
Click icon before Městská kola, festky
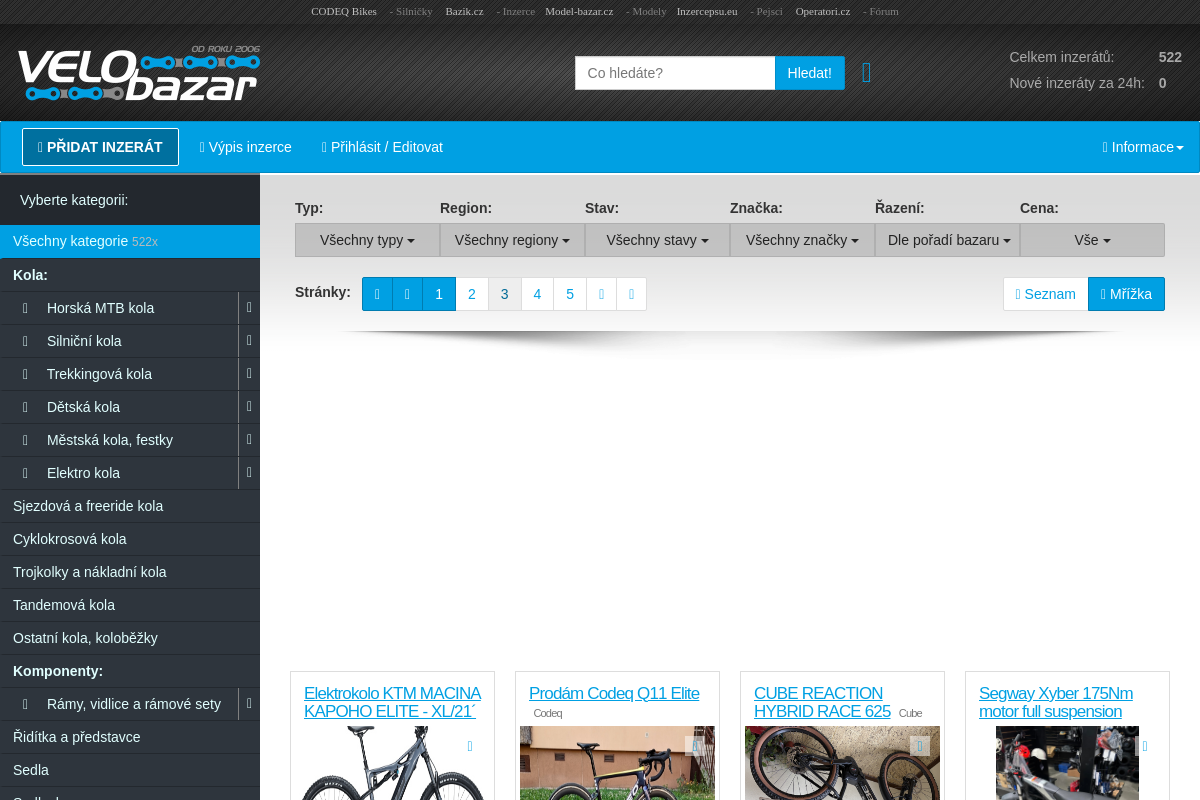(25, 440)
